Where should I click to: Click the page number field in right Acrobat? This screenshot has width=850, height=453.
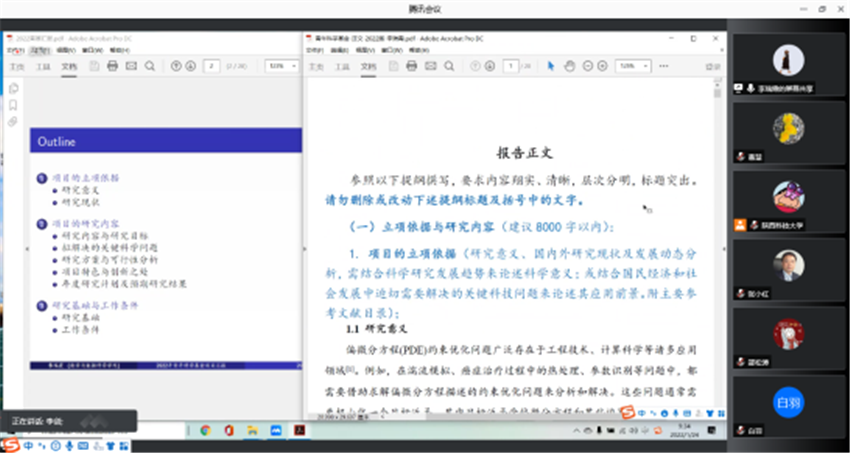tap(512, 66)
